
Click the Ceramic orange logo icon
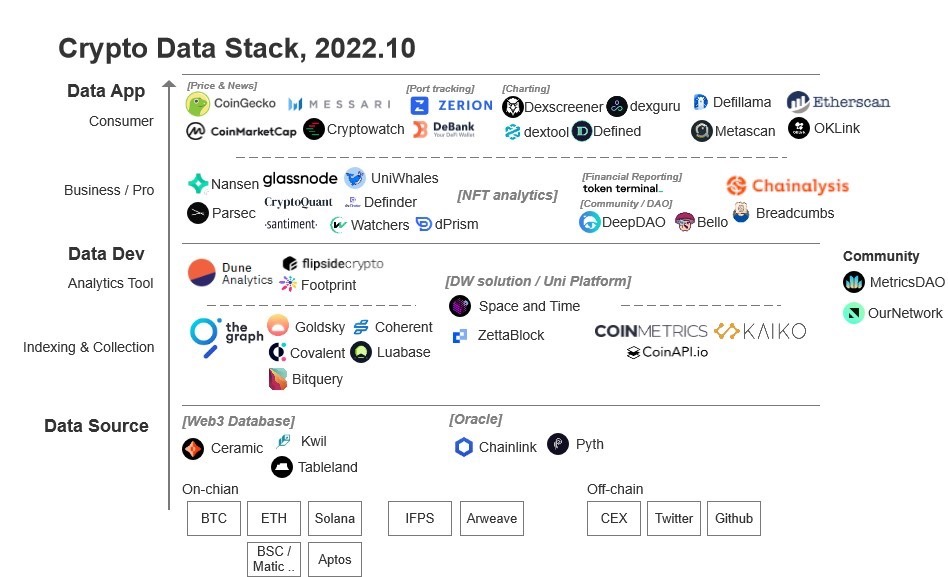tap(193, 449)
